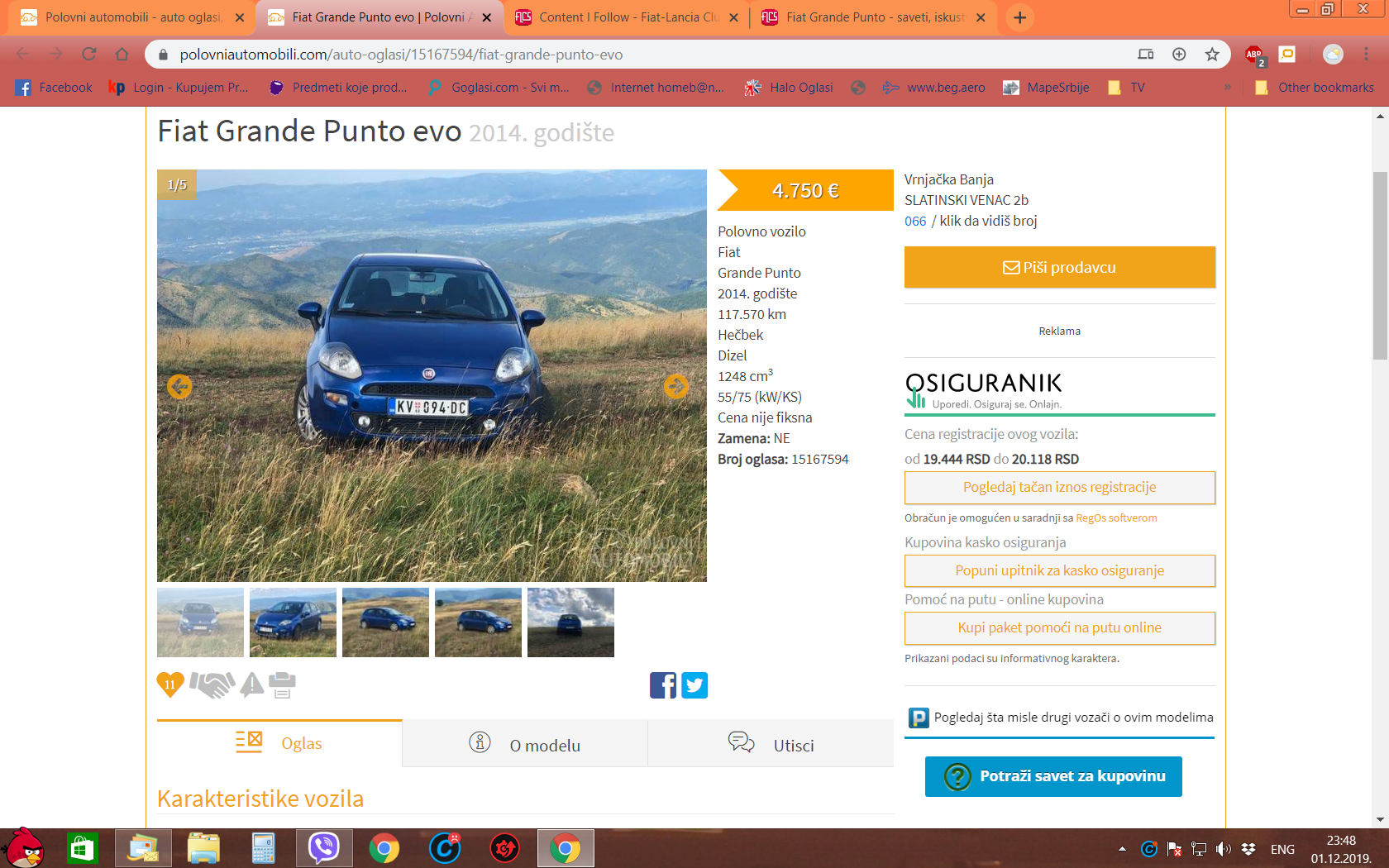This screenshot has width=1389, height=868.
Task: Click the volume icon in system tray
Action: (1224, 849)
